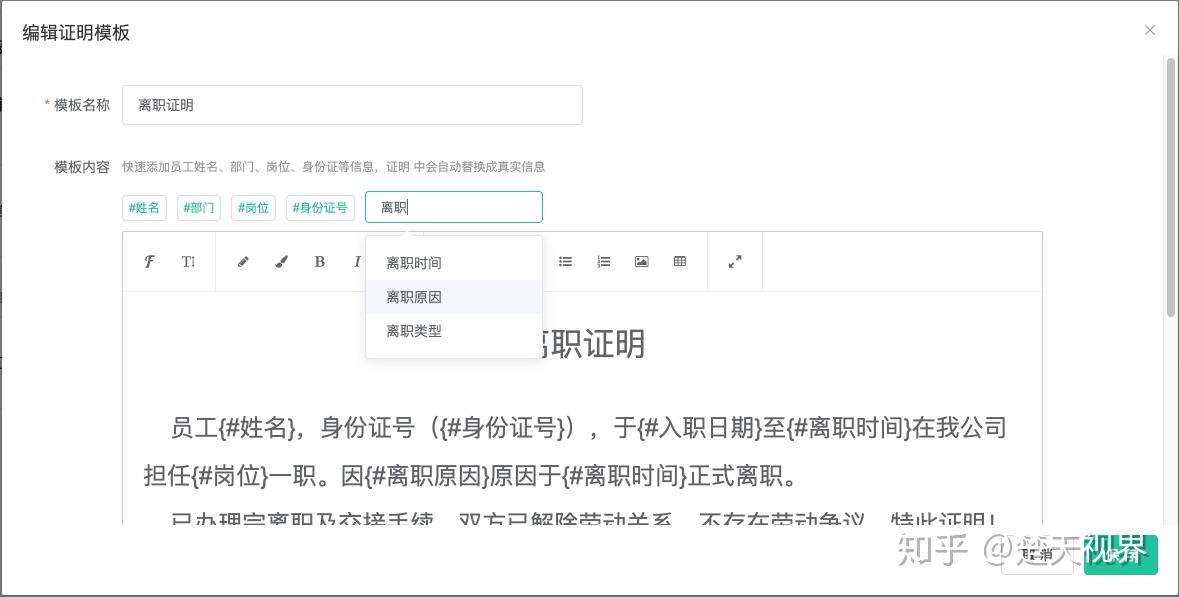Insert the #身份证号 tag
Image resolution: width=1179 pixels, height=597 pixels.
click(320, 208)
